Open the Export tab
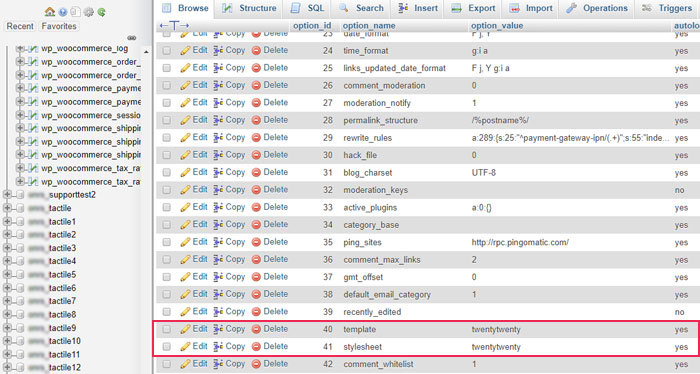The width and height of the screenshot is (700, 374). pyautogui.click(x=474, y=8)
